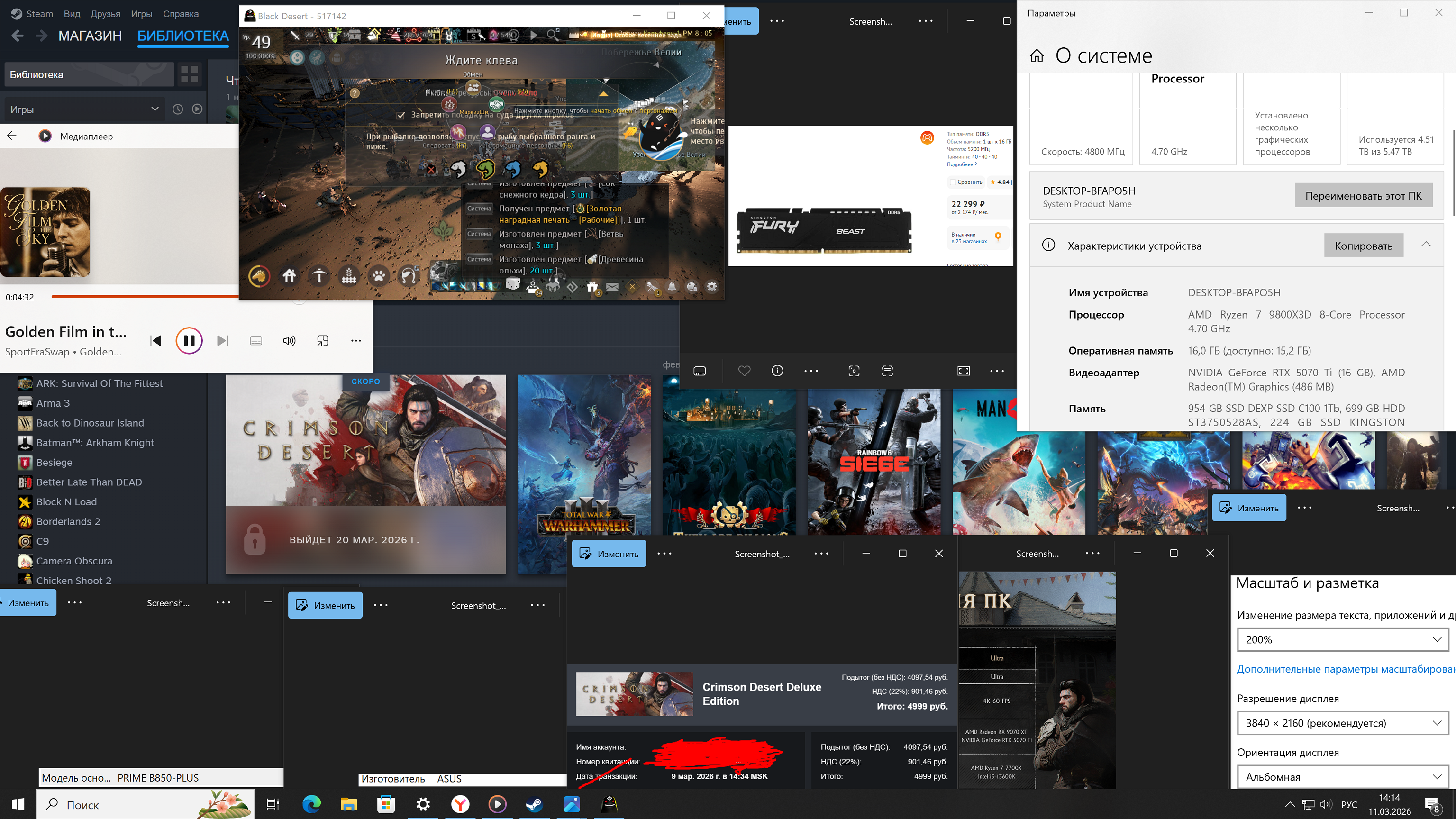Skip to previous track in media player
Viewport: 1456px width, 819px height.
tap(155, 340)
